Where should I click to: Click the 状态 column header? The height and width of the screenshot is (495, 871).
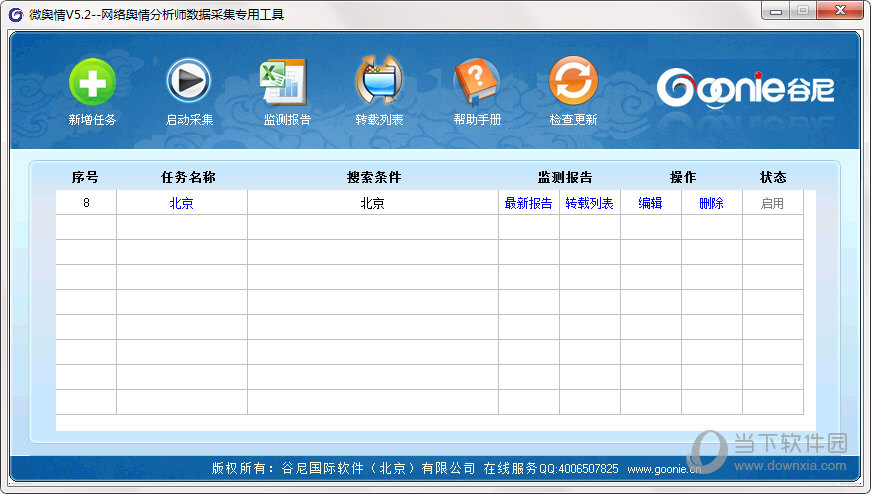[773, 177]
